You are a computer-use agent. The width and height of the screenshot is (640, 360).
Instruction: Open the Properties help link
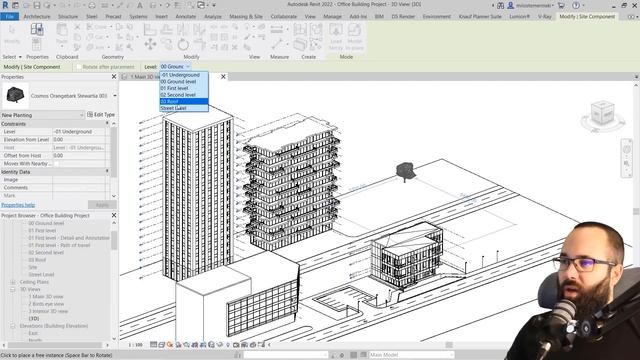coord(18,205)
